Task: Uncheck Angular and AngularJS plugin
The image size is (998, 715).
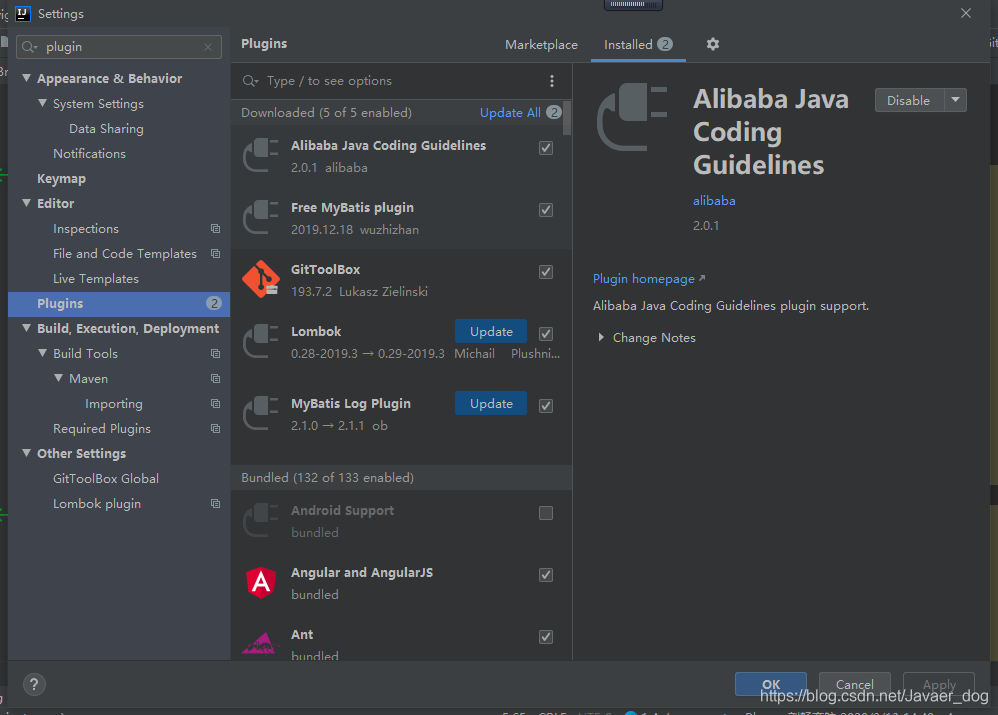Action: (545, 575)
